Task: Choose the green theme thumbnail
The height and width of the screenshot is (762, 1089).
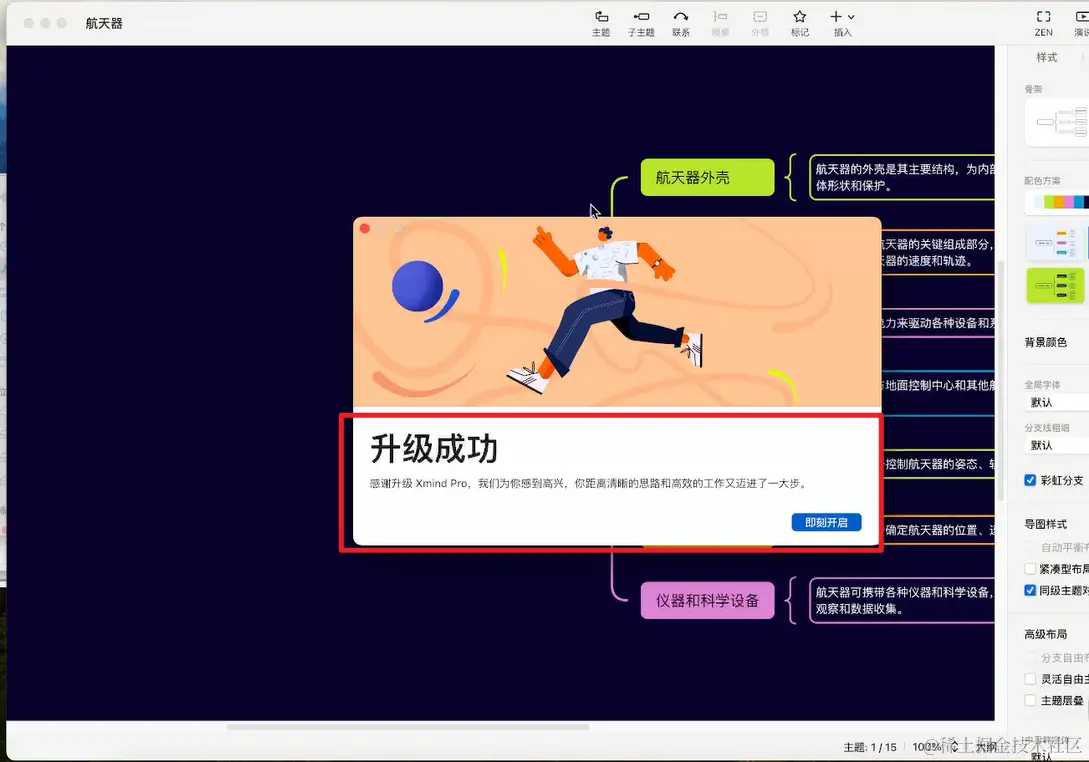Action: [x=1055, y=285]
